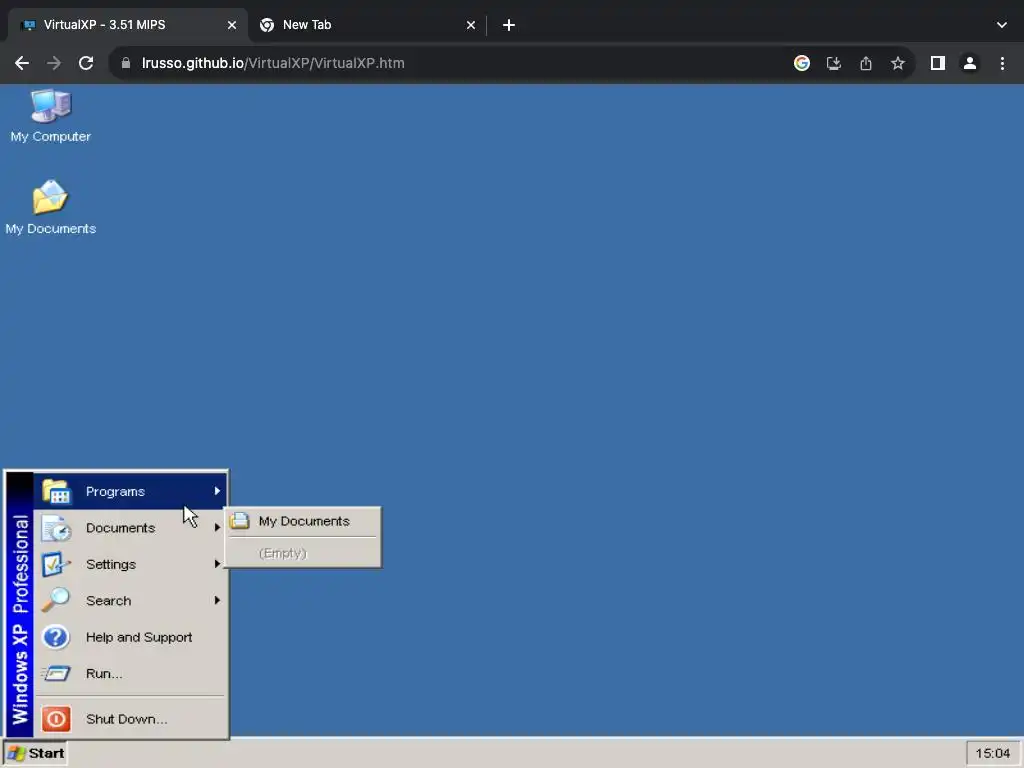
Task: Click the Programs folder icon in Start menu
Action: pos(56,491)
